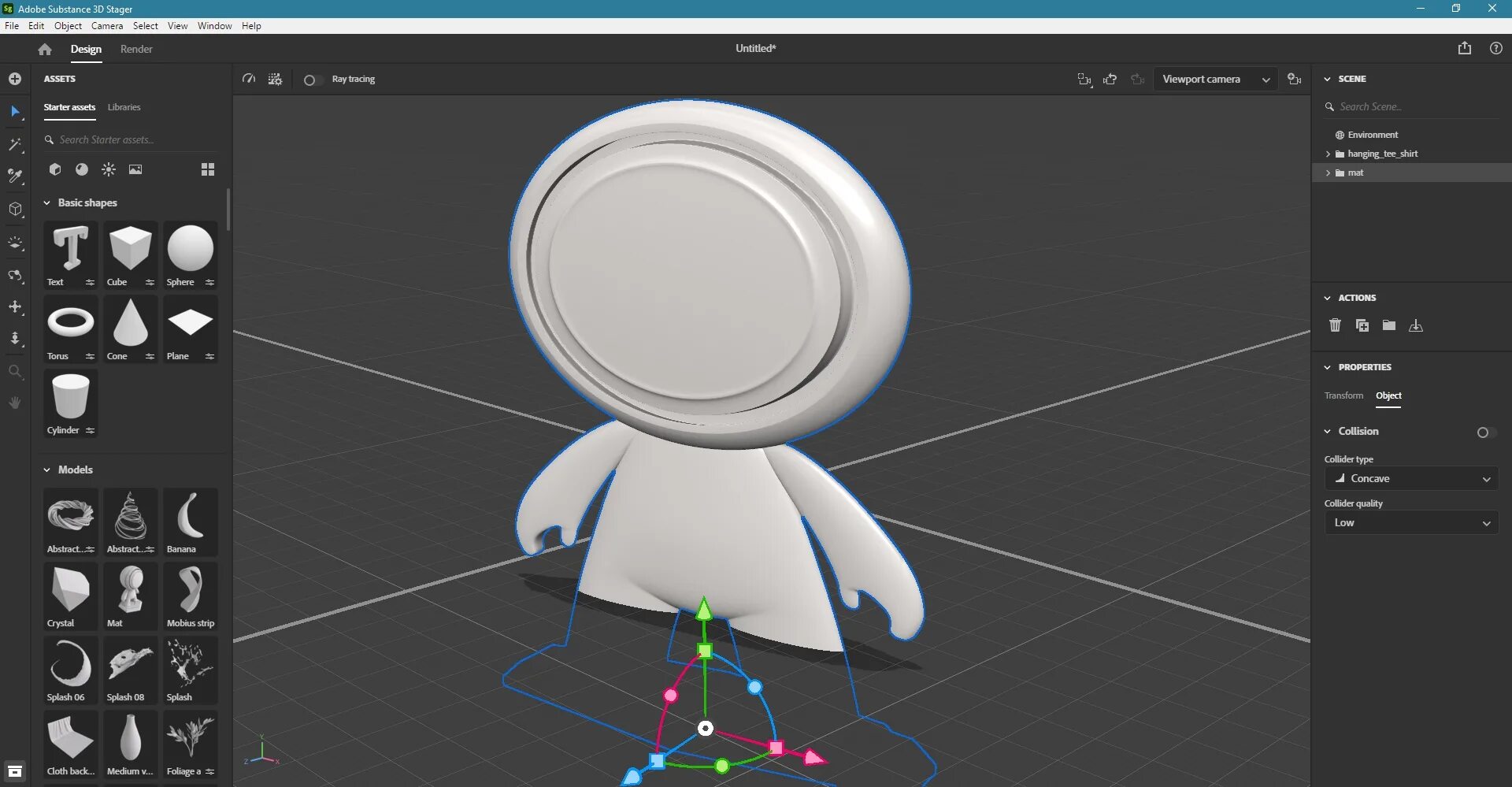Select the Banana model thumbnail

coord(190,522)
